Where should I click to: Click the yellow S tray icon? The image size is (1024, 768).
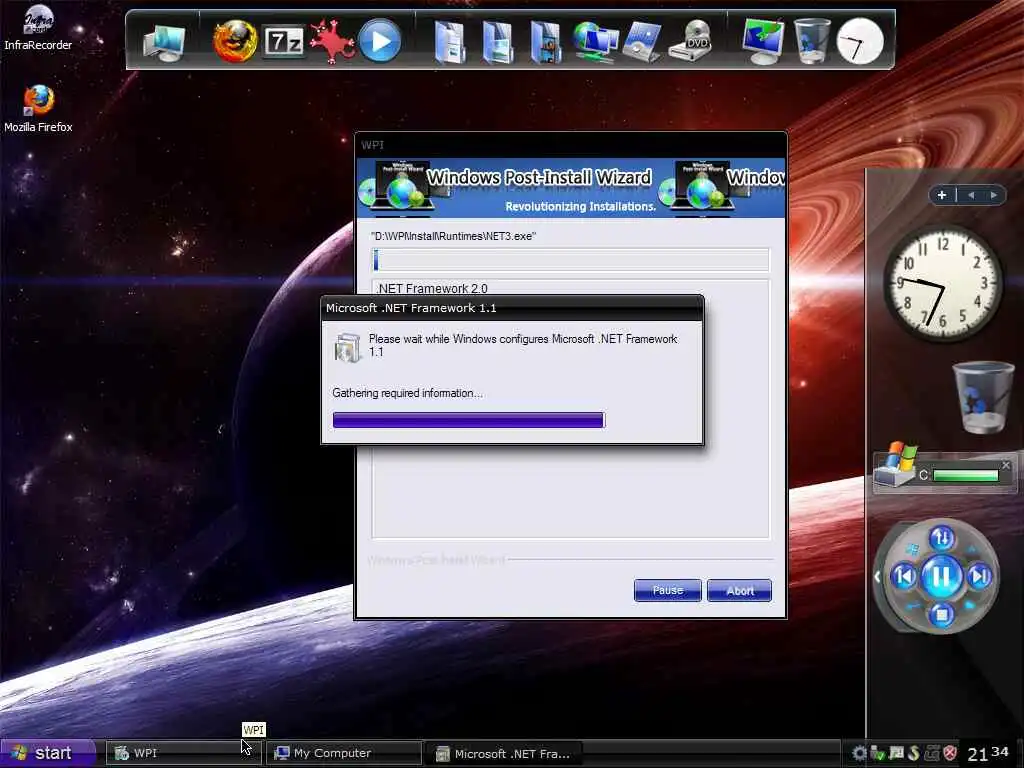914,753
